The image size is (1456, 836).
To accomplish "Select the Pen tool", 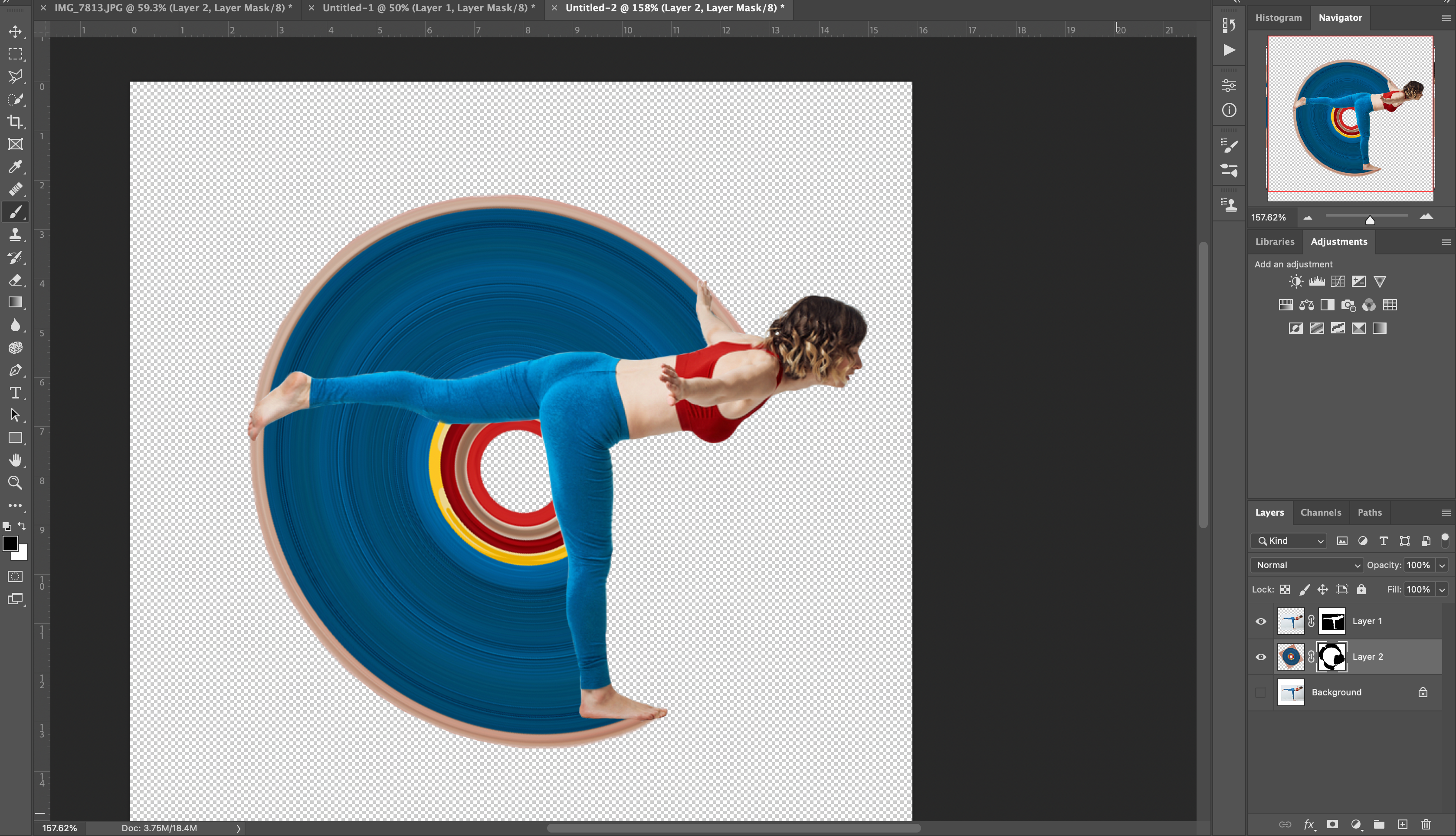I will (16, 370).
